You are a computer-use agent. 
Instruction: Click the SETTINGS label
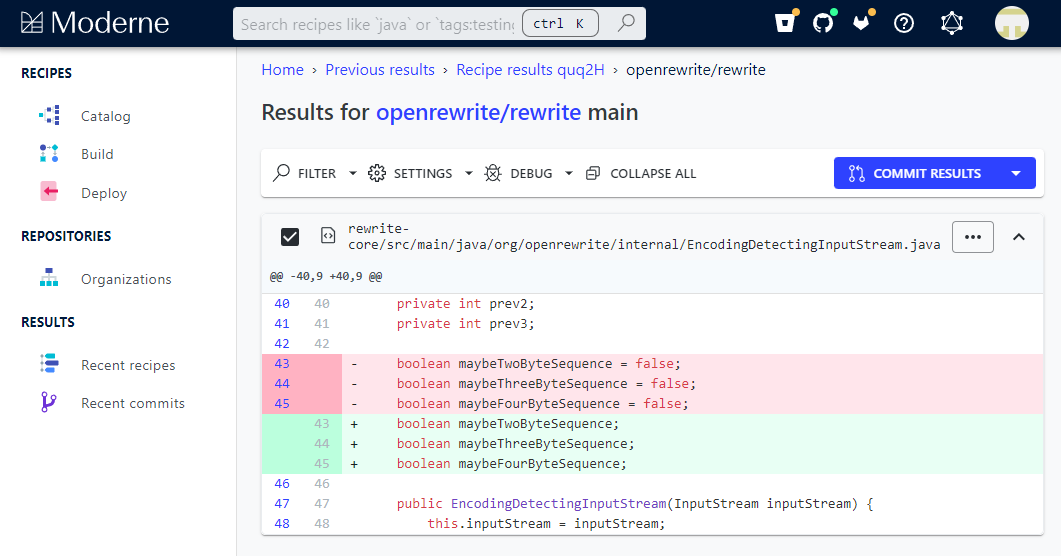(x=423, y=174)
